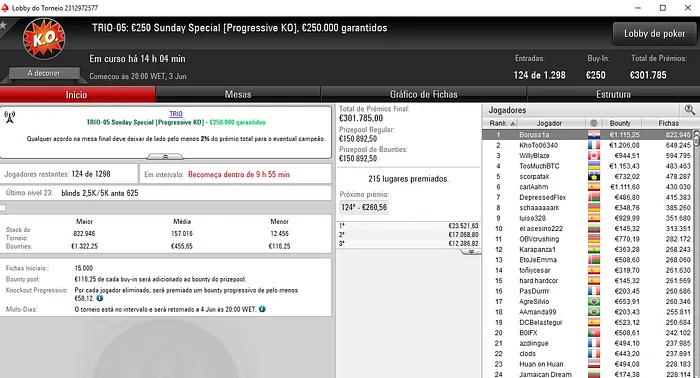
Task: Open the player search magnifier icon
Action: (689, 110)
